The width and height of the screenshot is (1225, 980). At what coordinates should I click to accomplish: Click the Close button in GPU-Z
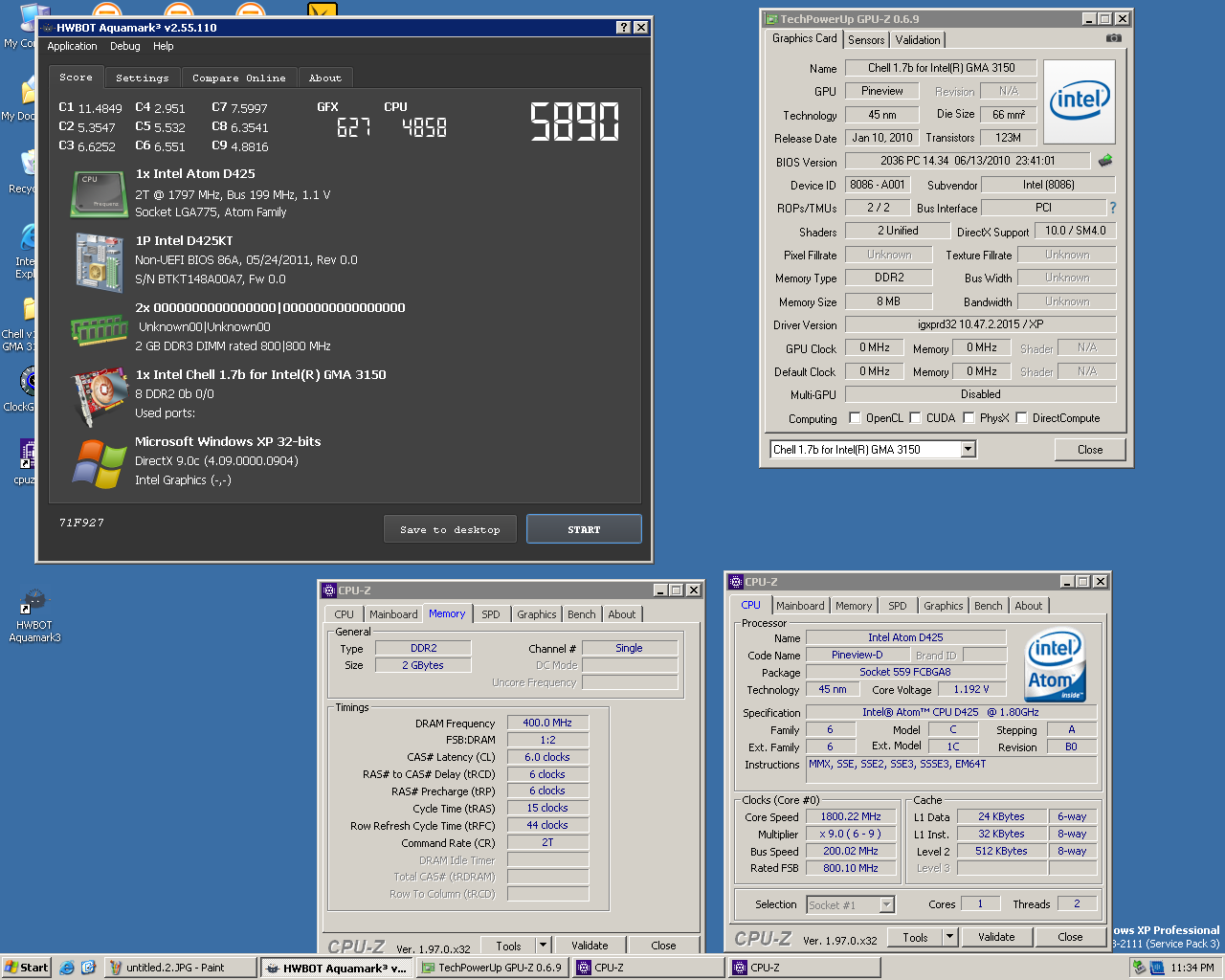[1090, 450]
